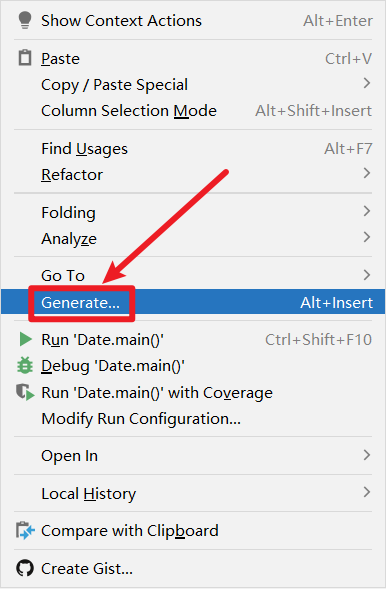Click the Run with Coverage shield icon
Viewport: 386px width, 589px height.
point(25,392)
